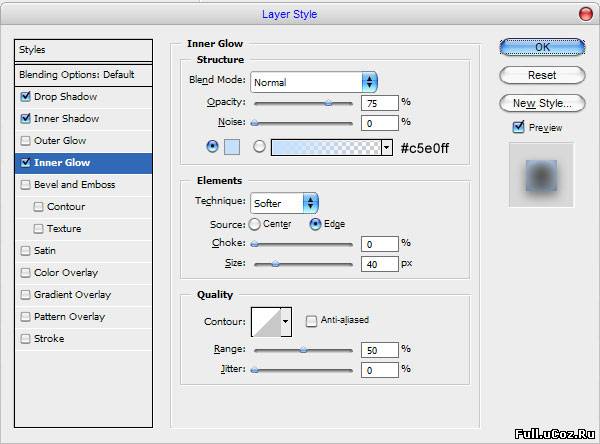
Task: Close the Layer Style dialog
Action: coord(585,15)
